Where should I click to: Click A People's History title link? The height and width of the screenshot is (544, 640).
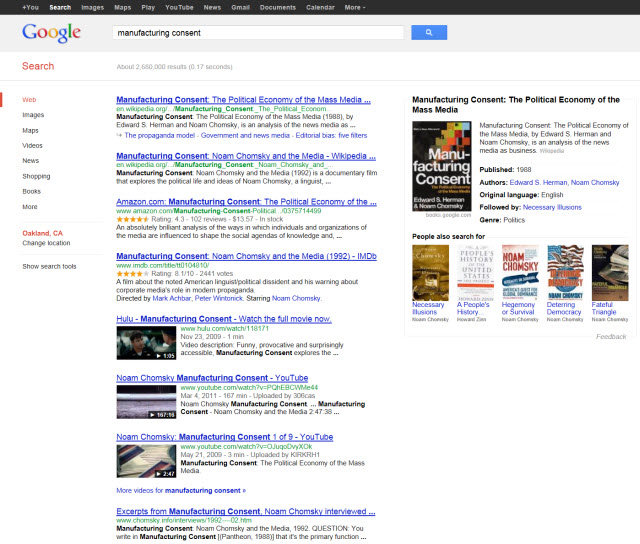tap(473, 308)
